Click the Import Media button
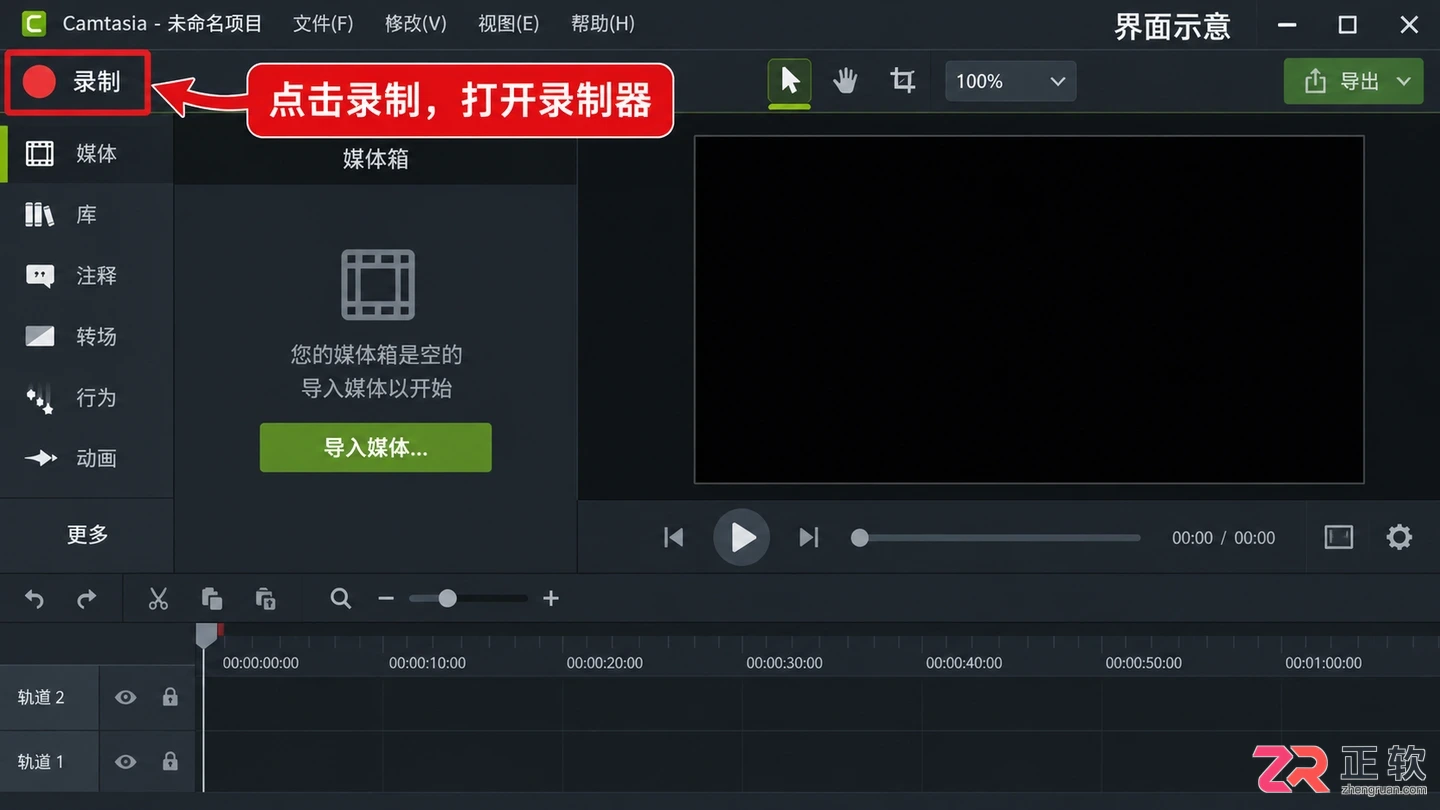1440x810 pixels. pos(376,447)
